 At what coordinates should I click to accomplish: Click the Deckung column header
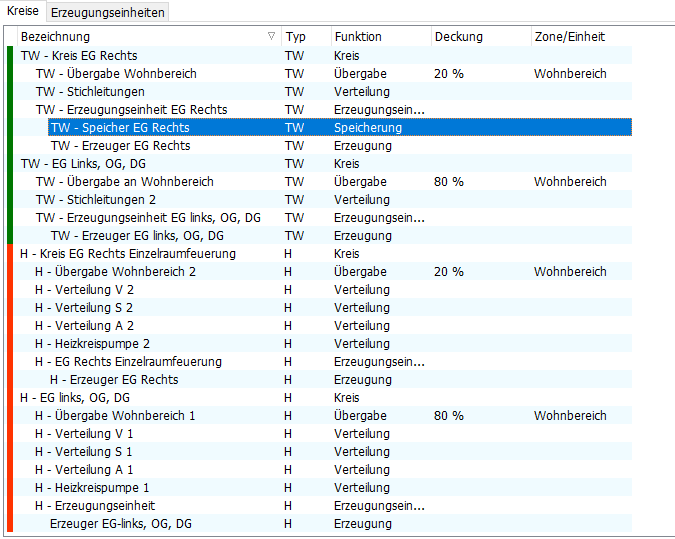pos(459,37)
